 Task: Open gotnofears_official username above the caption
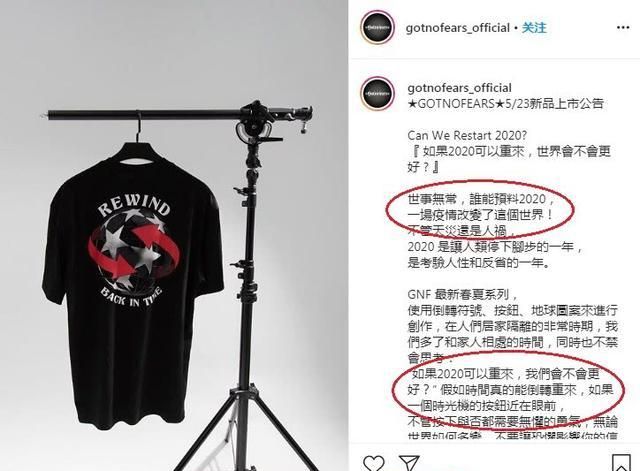coord(459,88)
